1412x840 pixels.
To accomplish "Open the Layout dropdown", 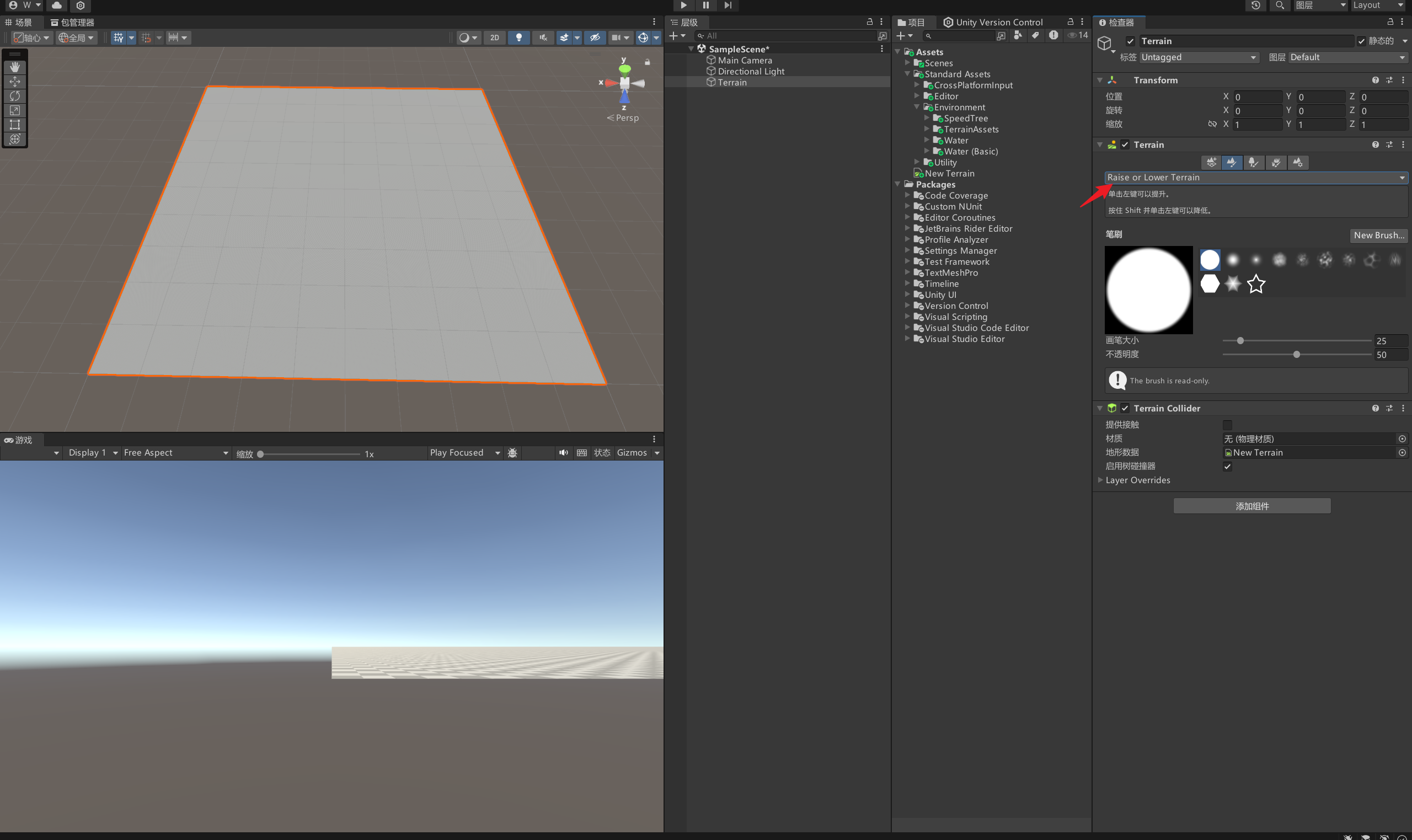I will click(x=1378, y=5).
